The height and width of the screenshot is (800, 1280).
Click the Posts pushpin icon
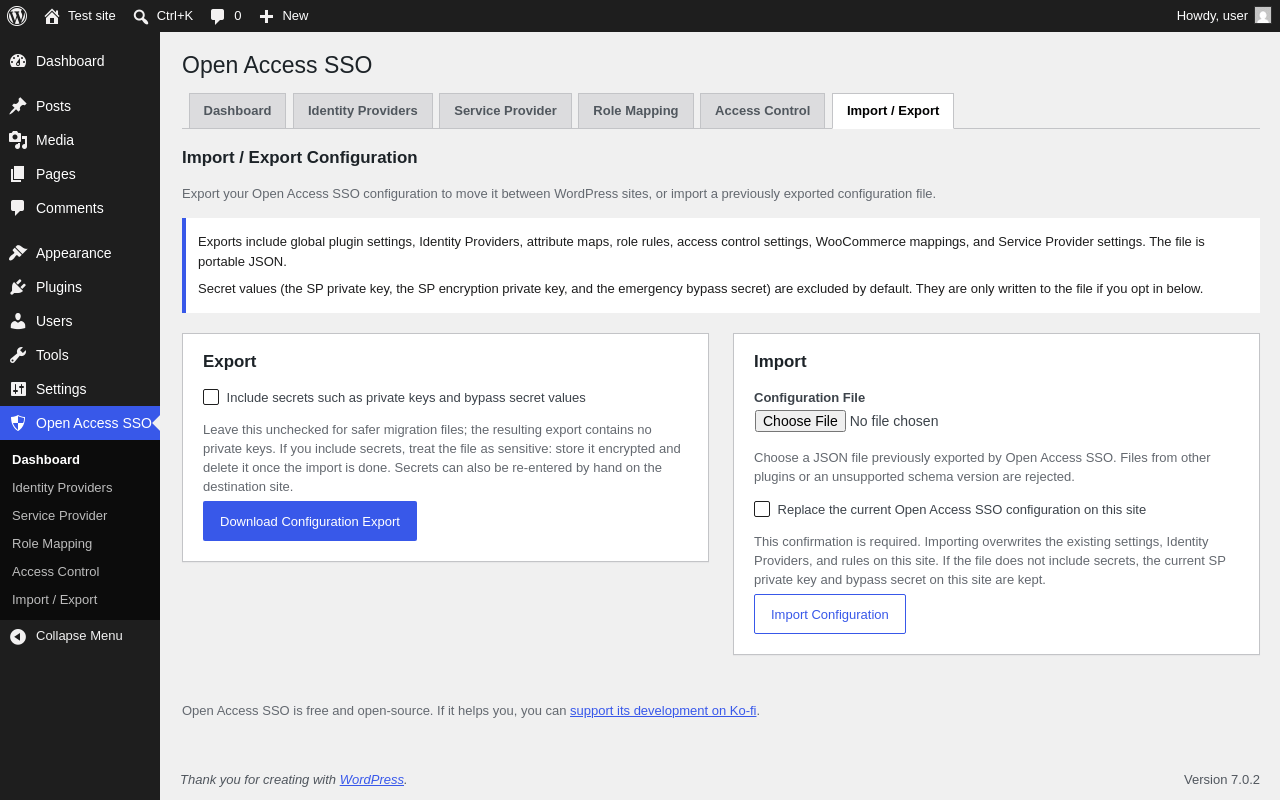pyautogui.click(x=18, y=106)
